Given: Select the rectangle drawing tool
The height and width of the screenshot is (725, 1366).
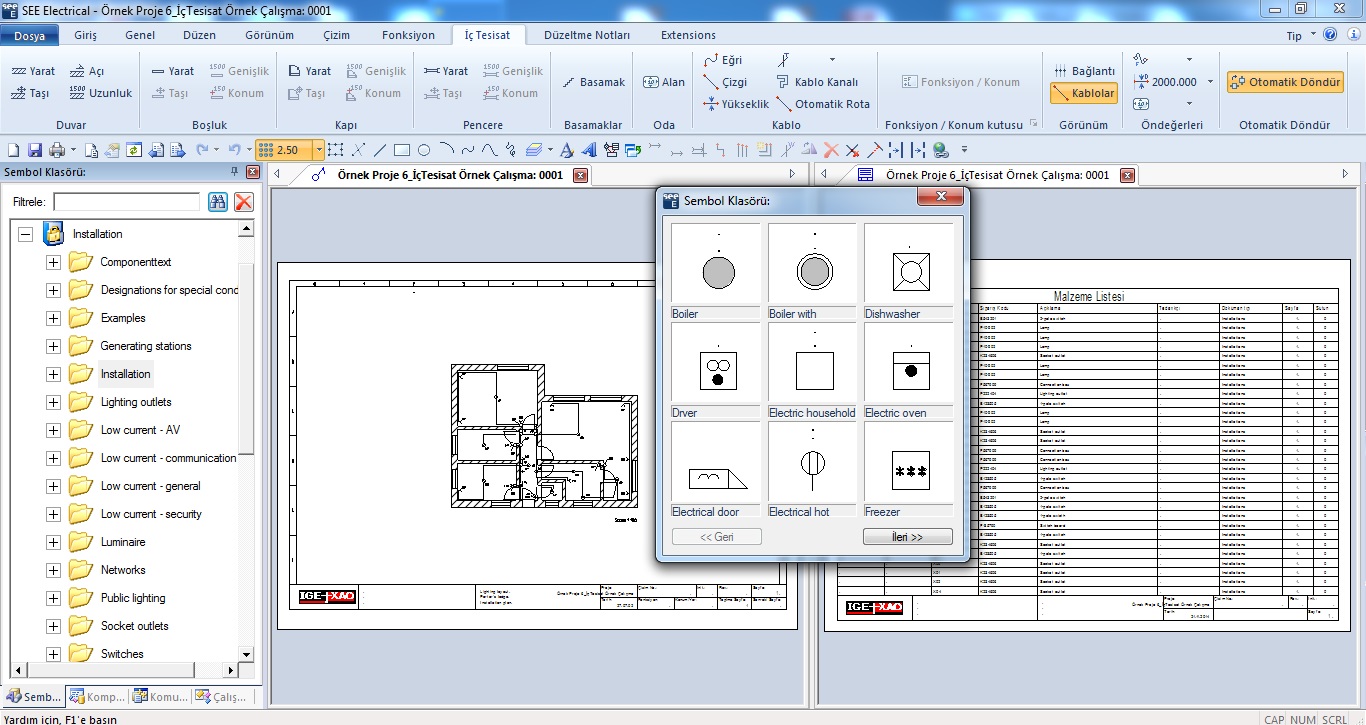Looking at the screenshot, I should pyautogui.click(x=402, y=150).
